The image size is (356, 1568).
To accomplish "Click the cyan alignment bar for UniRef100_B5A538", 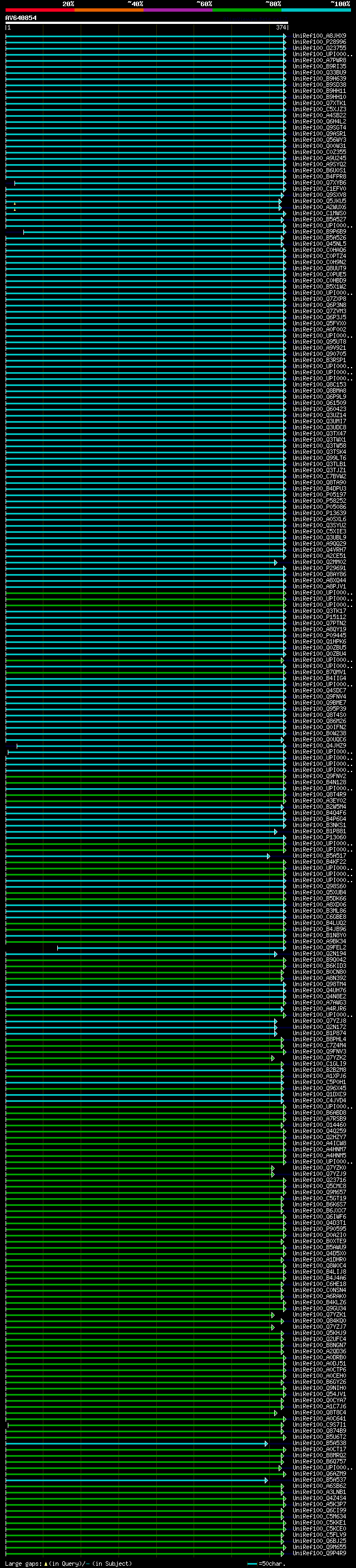I will 137,1444.
